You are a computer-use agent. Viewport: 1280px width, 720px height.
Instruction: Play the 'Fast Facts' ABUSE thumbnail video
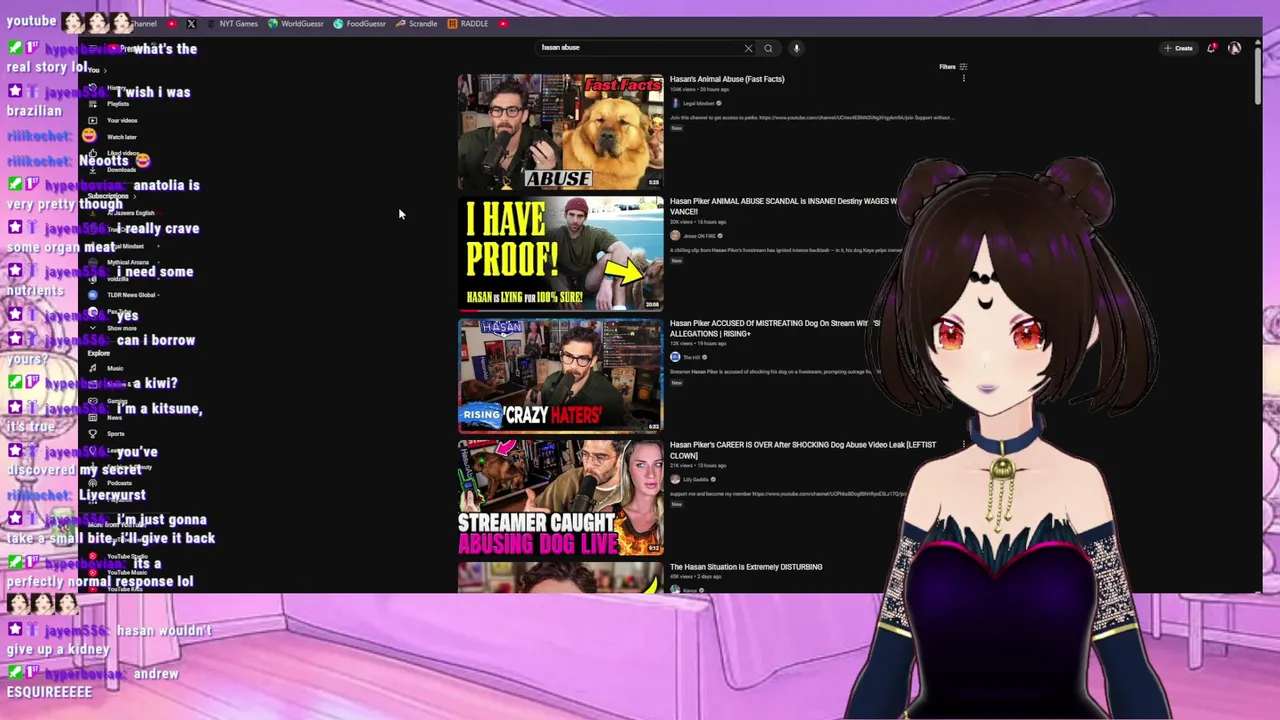pyautogui.click(x=560, y=131)
